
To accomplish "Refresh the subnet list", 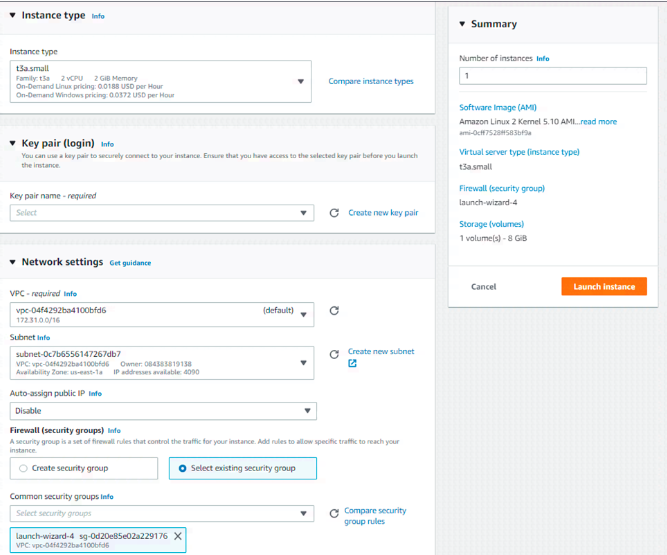I will point(334,354).
